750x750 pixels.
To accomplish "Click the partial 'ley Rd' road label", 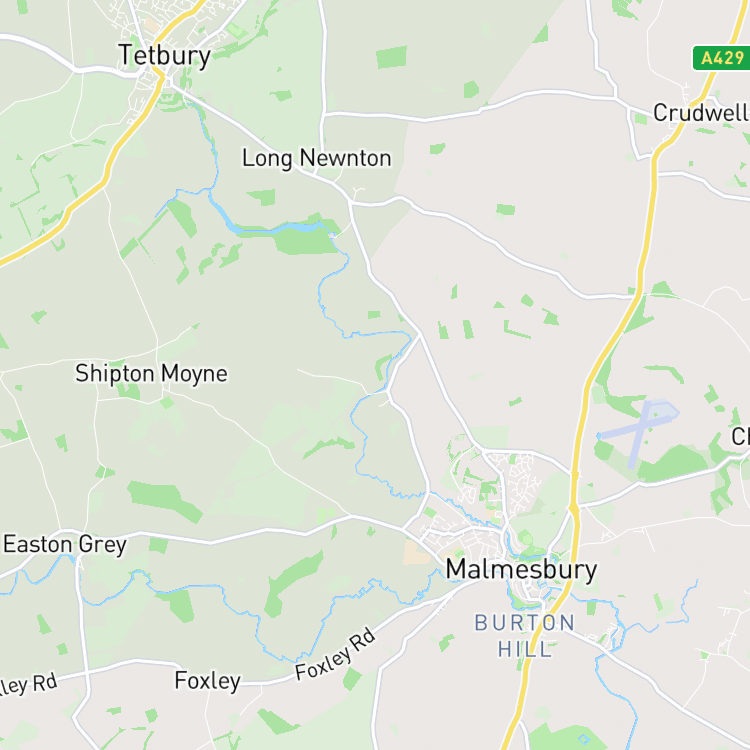I will coord(28,685).
